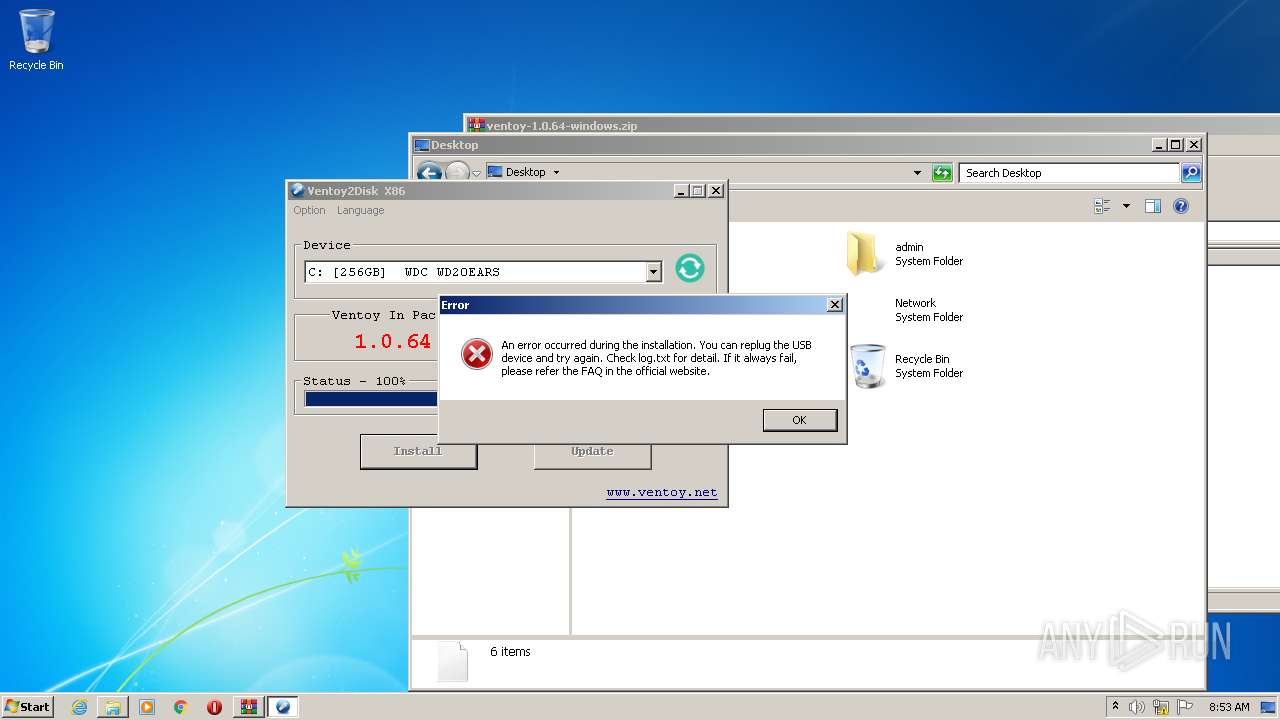
Task: Launch Internet Explorer from the taskbar
Action: [x=79, y=707]
